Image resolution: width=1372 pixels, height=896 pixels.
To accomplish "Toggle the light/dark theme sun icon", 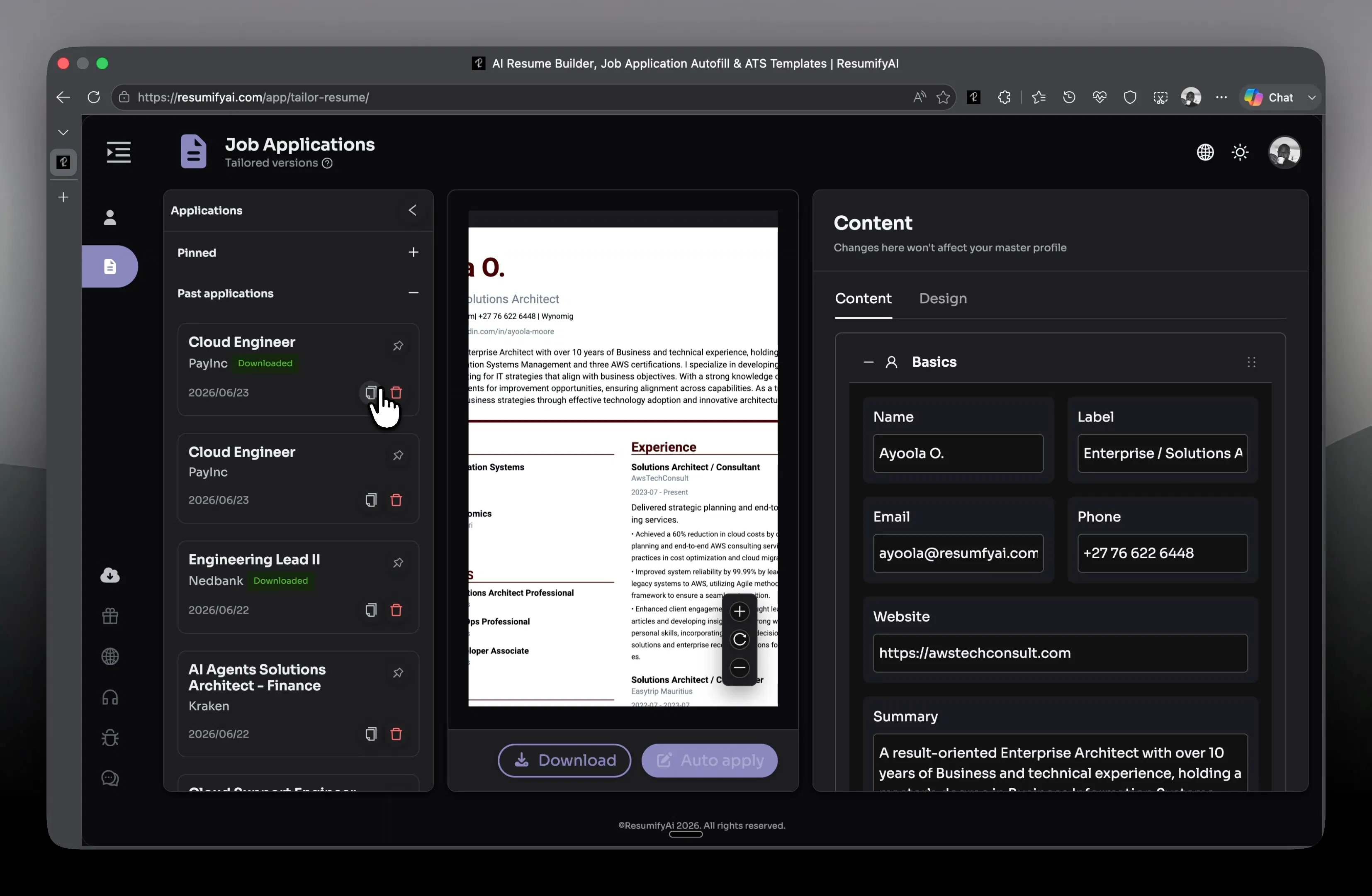I will pyautogui.click(x=1240, y=152).
